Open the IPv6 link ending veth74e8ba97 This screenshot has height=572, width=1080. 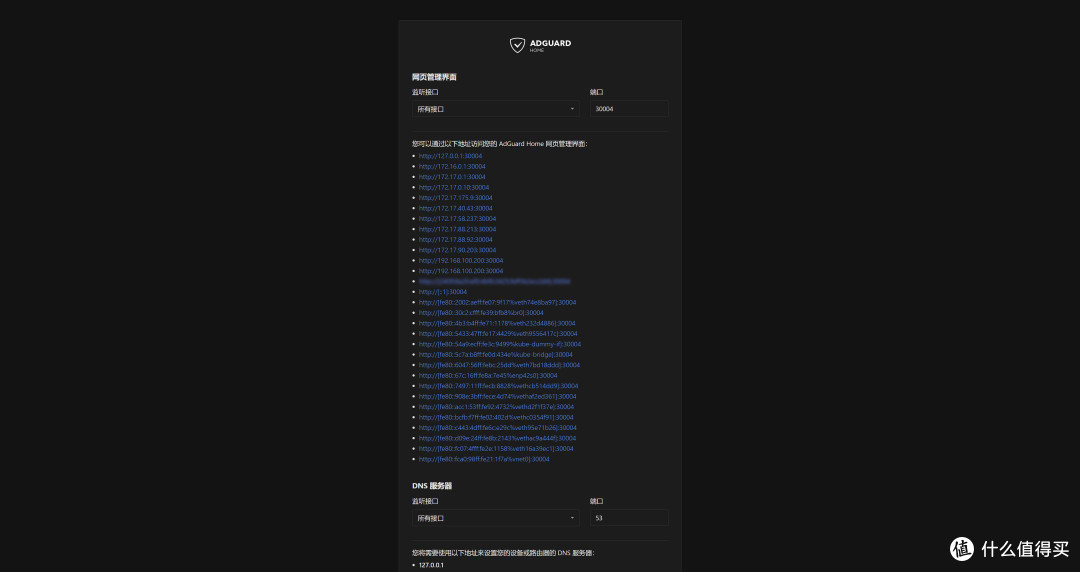[x=497, y=303]
